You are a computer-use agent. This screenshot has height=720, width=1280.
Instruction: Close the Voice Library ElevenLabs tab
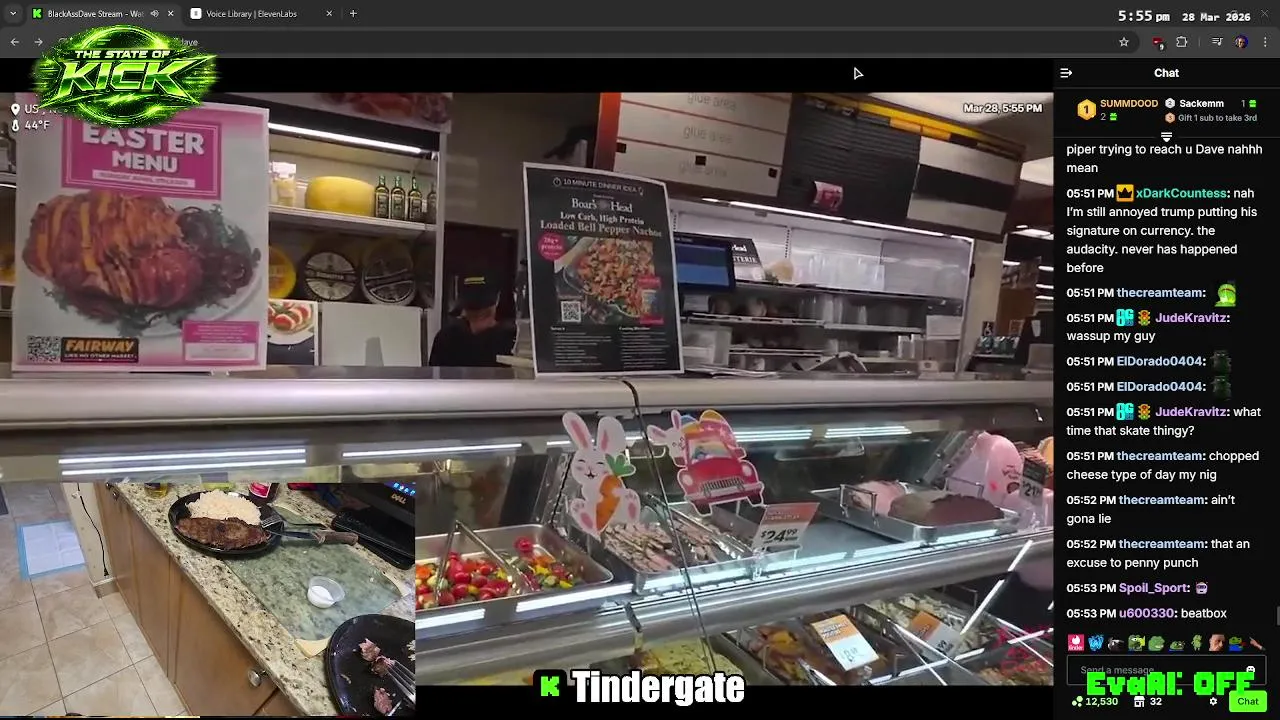tap(330, 14)
